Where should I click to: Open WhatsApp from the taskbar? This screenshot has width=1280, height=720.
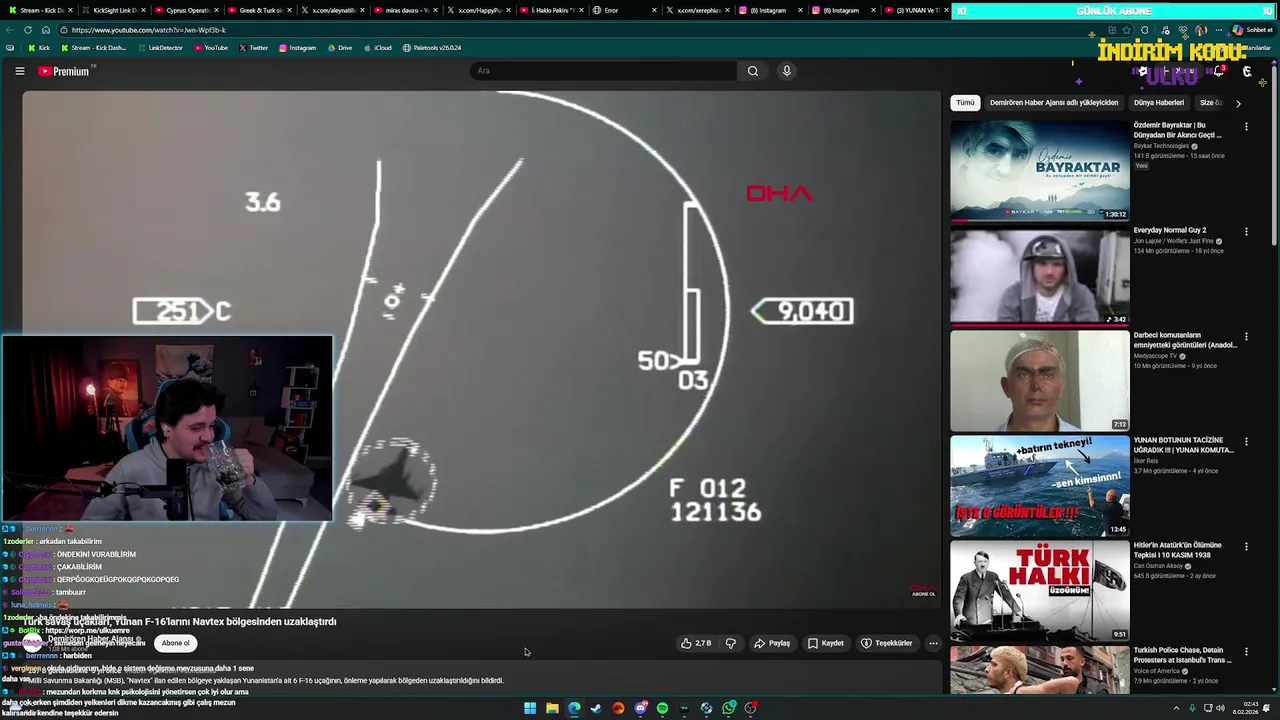click(x=729, y=708)
